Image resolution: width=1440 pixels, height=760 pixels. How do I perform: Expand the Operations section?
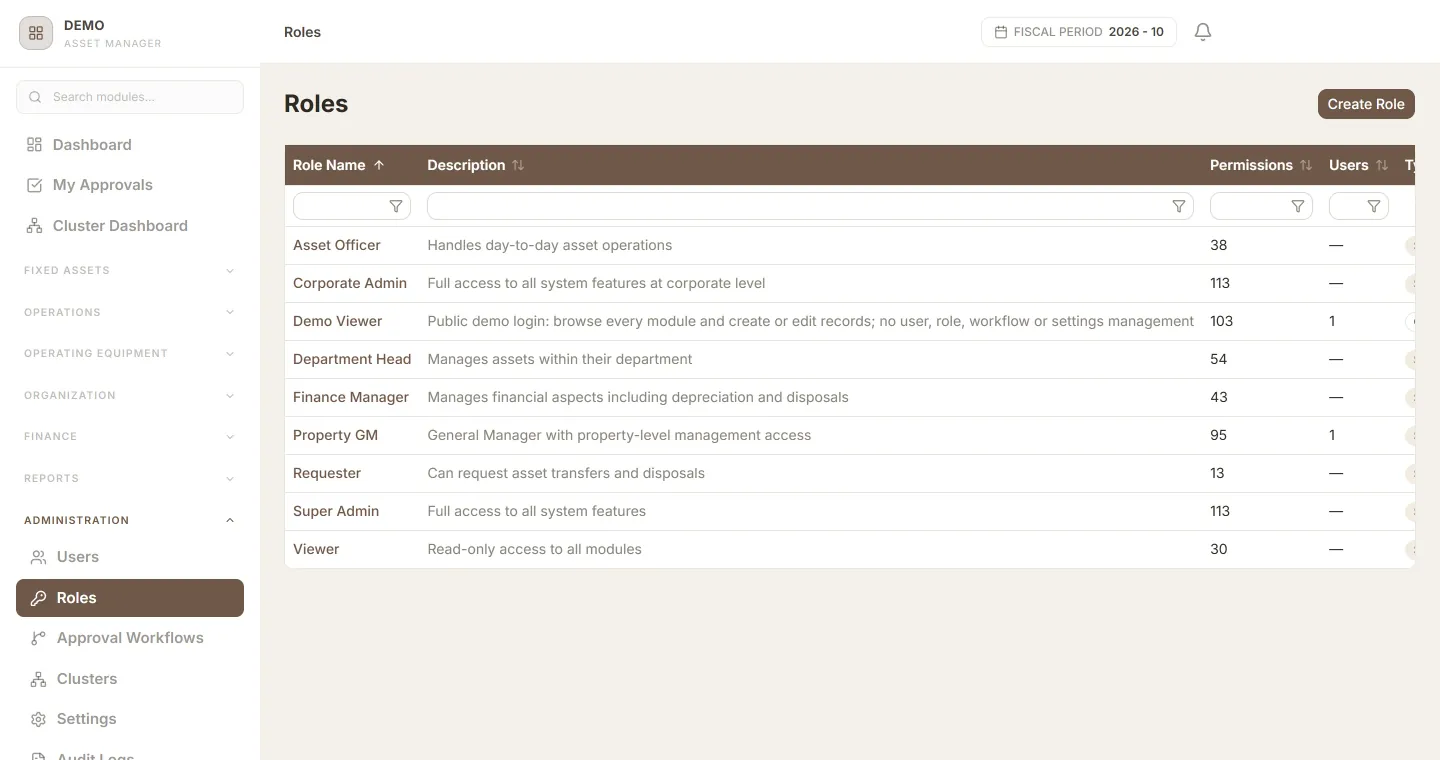point(130,312)
